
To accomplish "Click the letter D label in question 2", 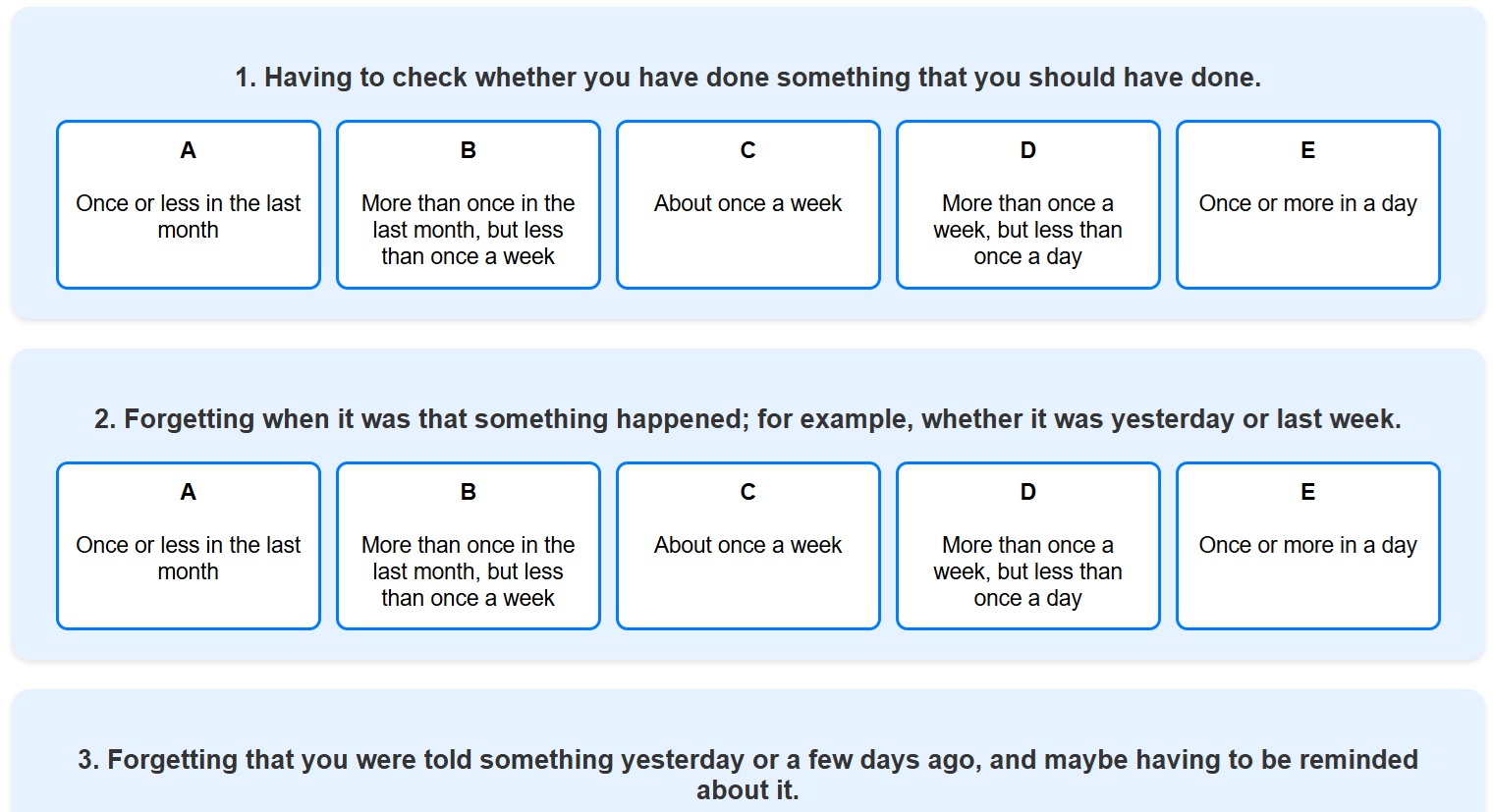I will (1028, 492).
